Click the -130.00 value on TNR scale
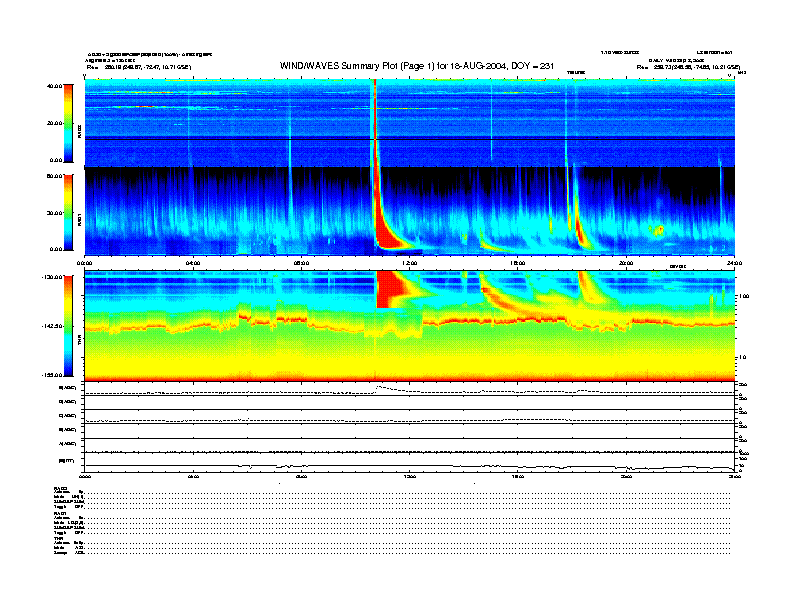The width and height of the screenshot is (792, 612). pyautogui.click(x=53, y=276)
